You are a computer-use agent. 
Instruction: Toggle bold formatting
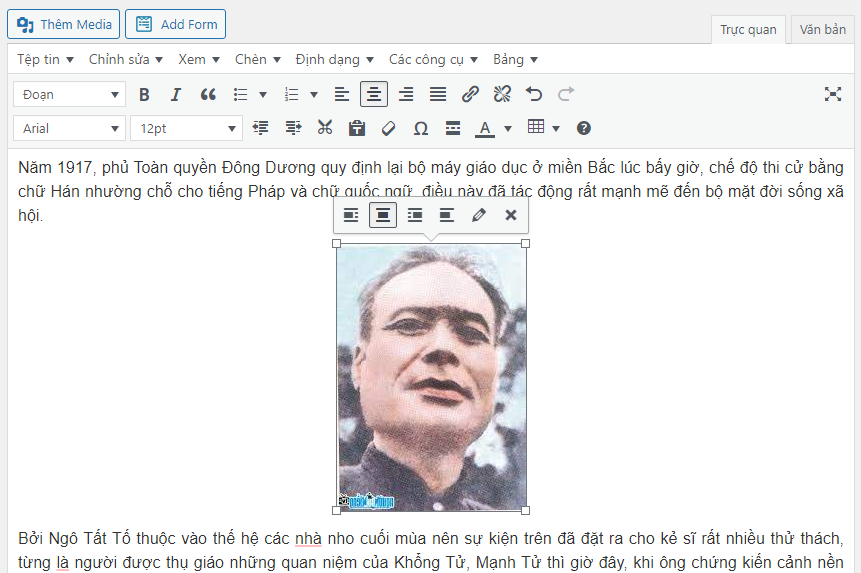coord(144,95)
